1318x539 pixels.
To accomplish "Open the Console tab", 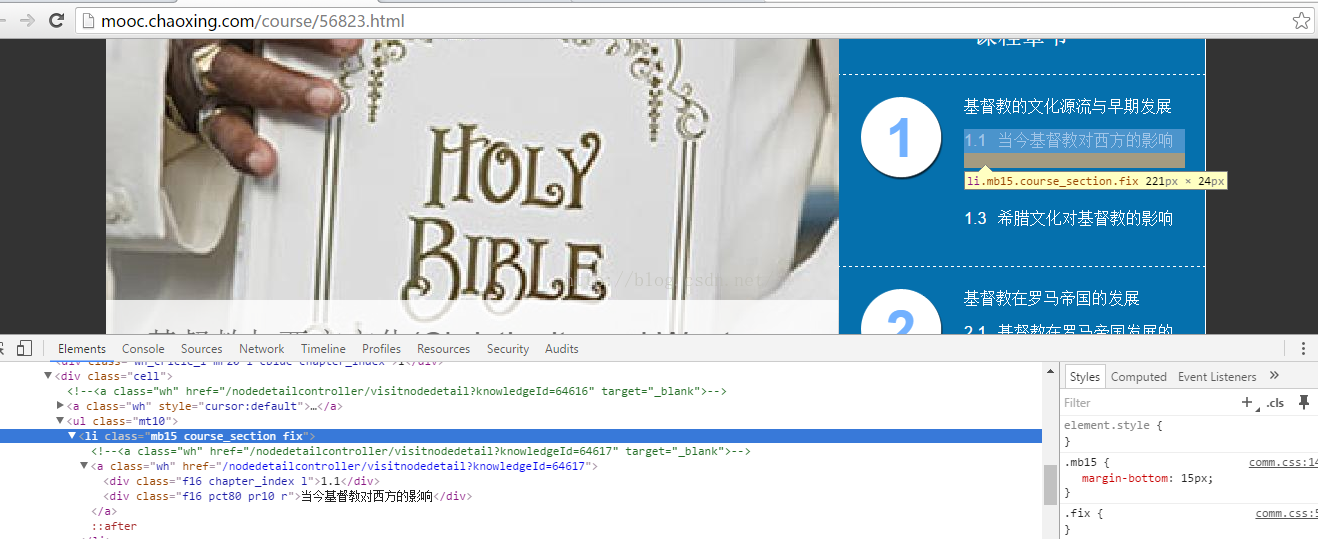I will (x=143, y=349).
